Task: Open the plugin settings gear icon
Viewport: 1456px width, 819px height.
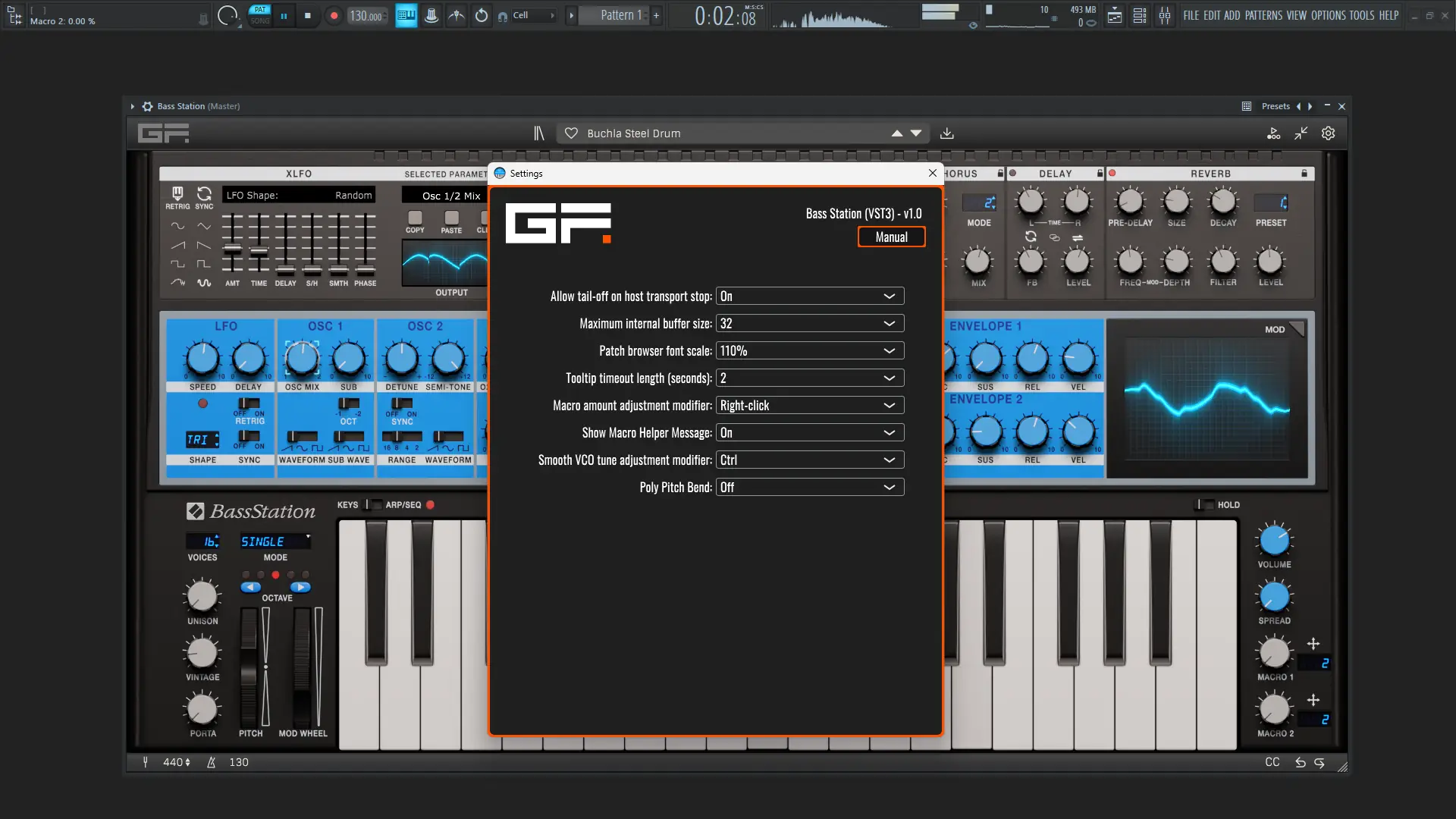Action: [x=1328, y=133]
